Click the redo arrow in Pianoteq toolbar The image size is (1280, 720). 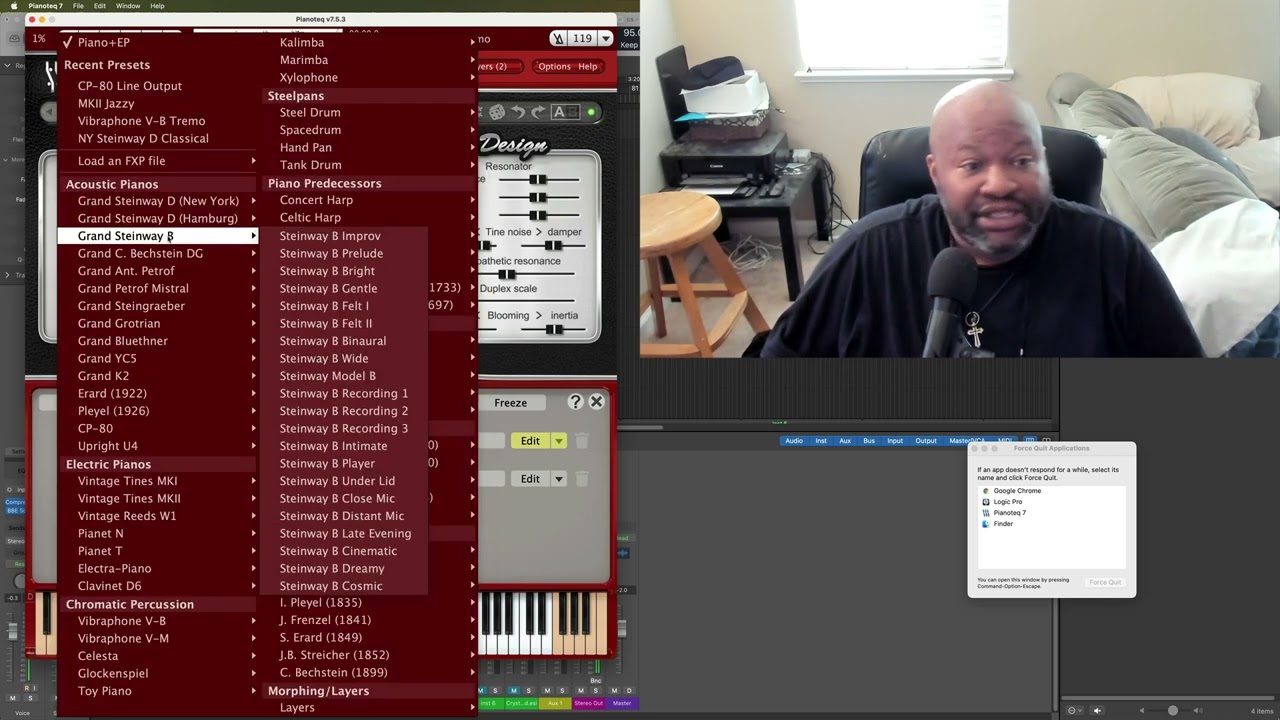[538, 112]
